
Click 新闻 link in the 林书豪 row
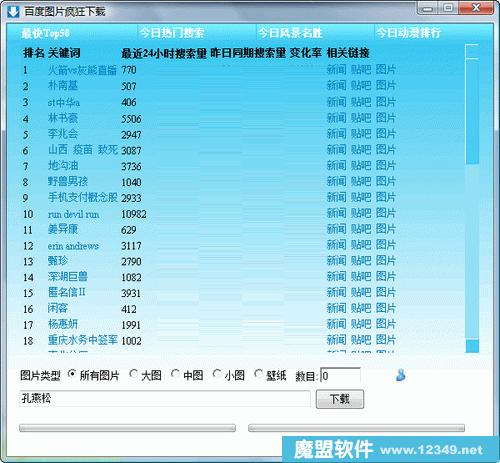336,118
